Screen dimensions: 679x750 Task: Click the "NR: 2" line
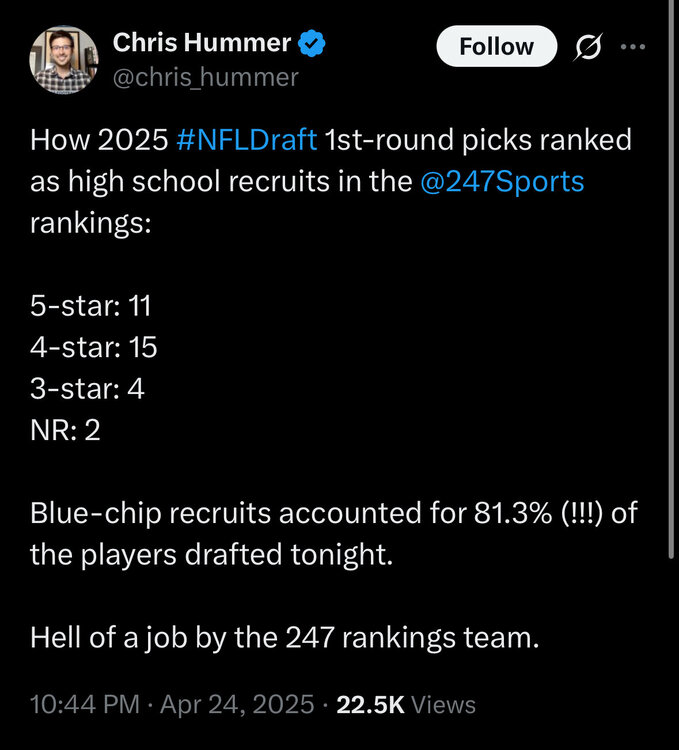(x=65, y=430)
